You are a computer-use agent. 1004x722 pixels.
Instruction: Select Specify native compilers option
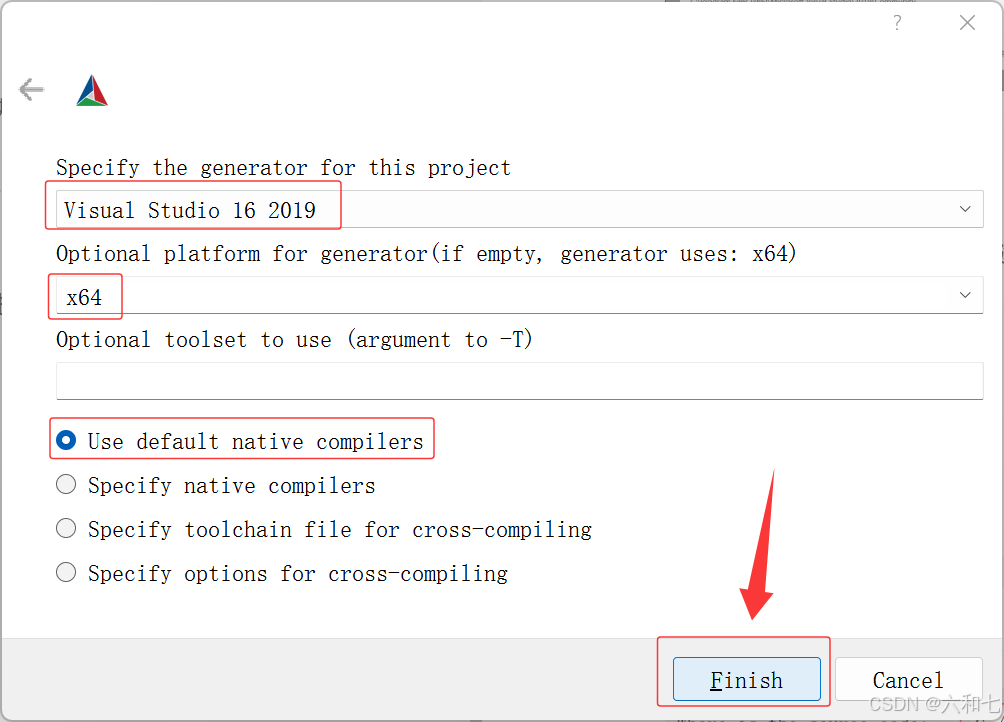pyautogui.click(x=215, y=485)
